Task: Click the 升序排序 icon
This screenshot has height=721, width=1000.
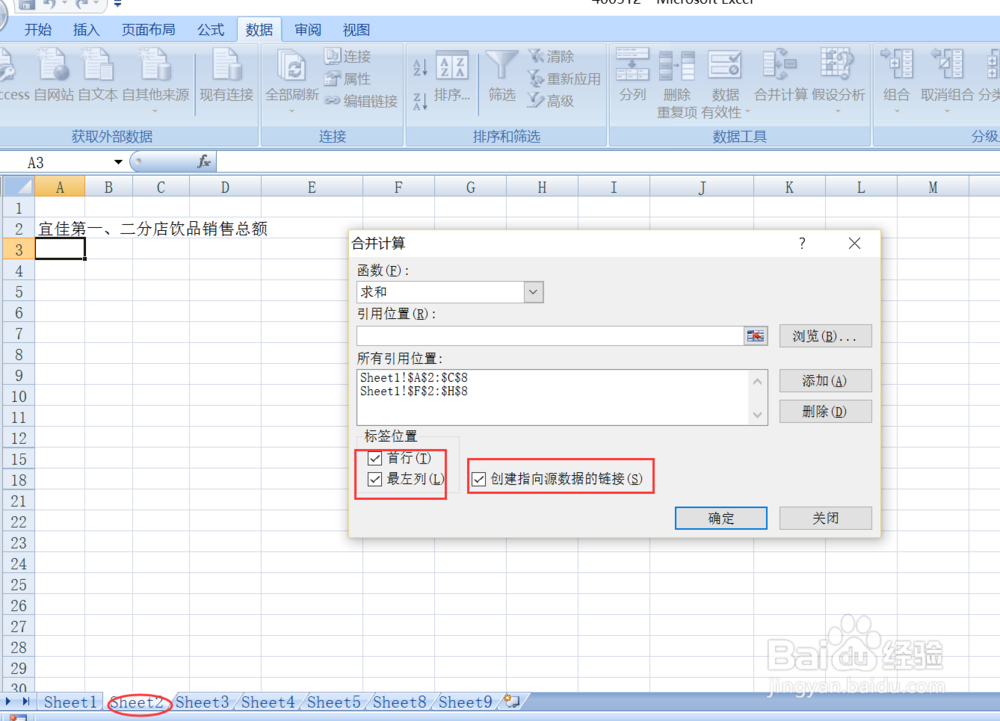Action: [x=421, y=67]
